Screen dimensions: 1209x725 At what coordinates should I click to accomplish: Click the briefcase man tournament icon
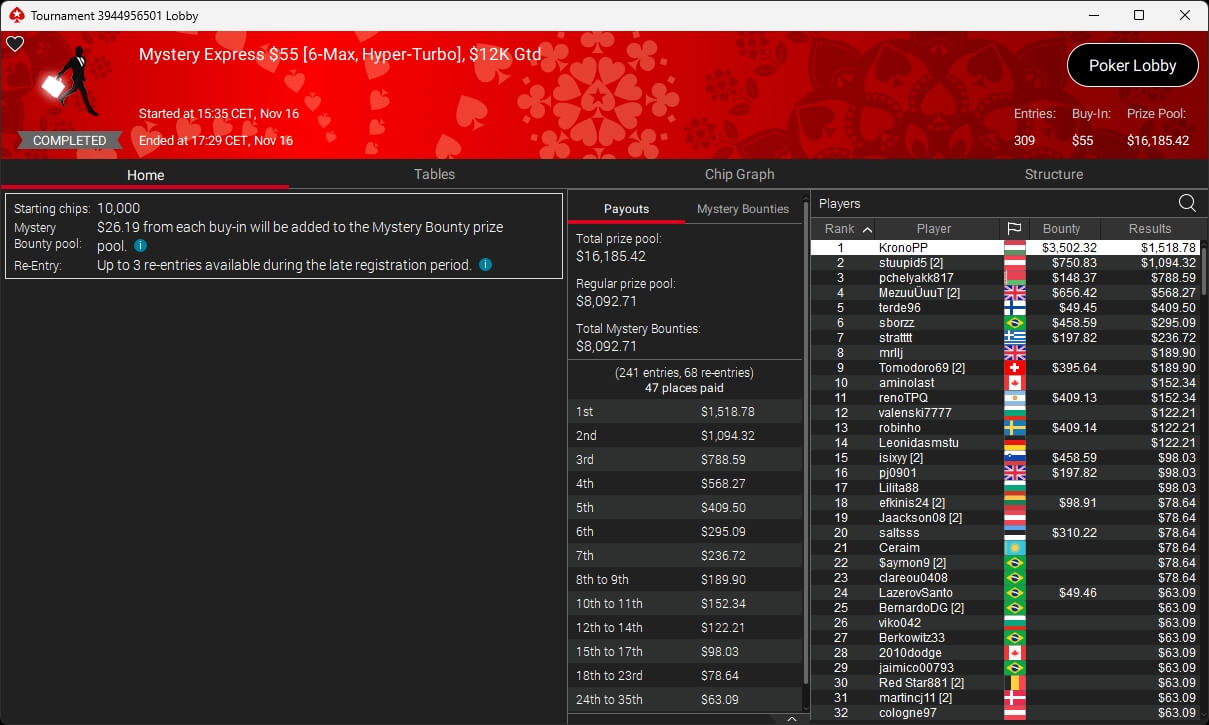point(72,84)
